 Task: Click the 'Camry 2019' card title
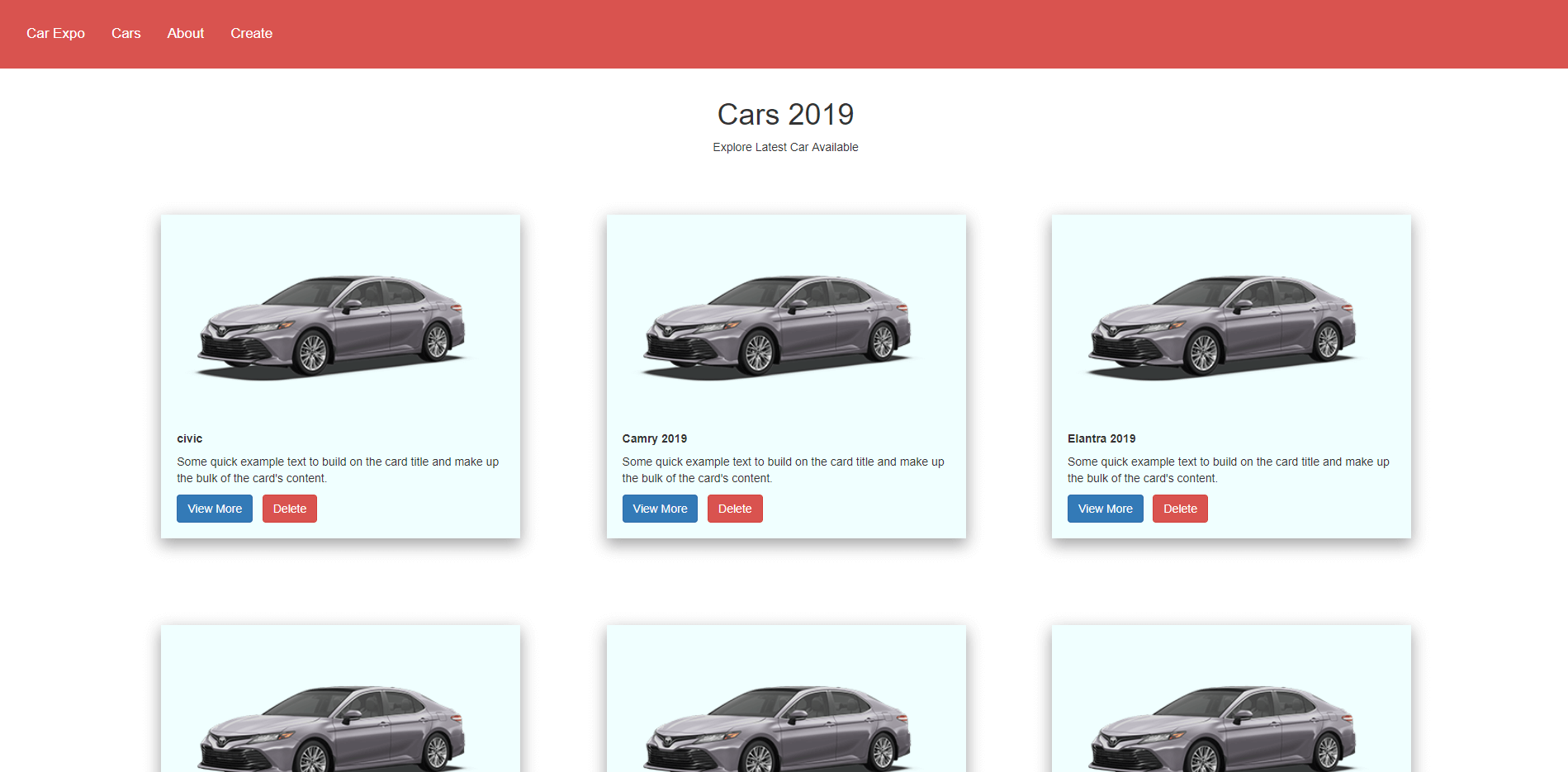click(655, 438)
